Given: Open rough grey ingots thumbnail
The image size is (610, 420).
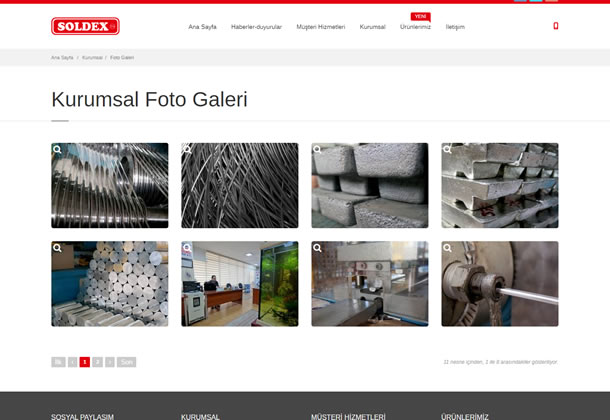Looking at the screenshot, I should tap(370, 186).
